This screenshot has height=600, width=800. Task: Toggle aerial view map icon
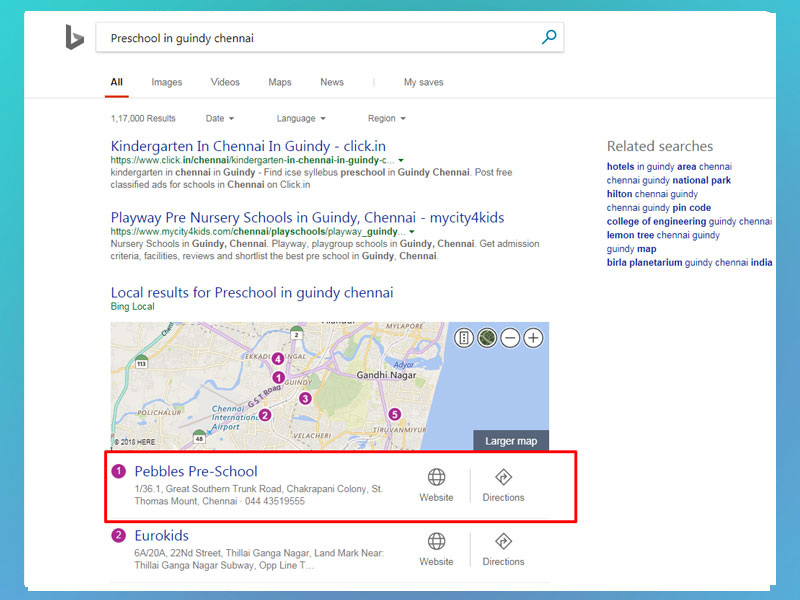487,338
